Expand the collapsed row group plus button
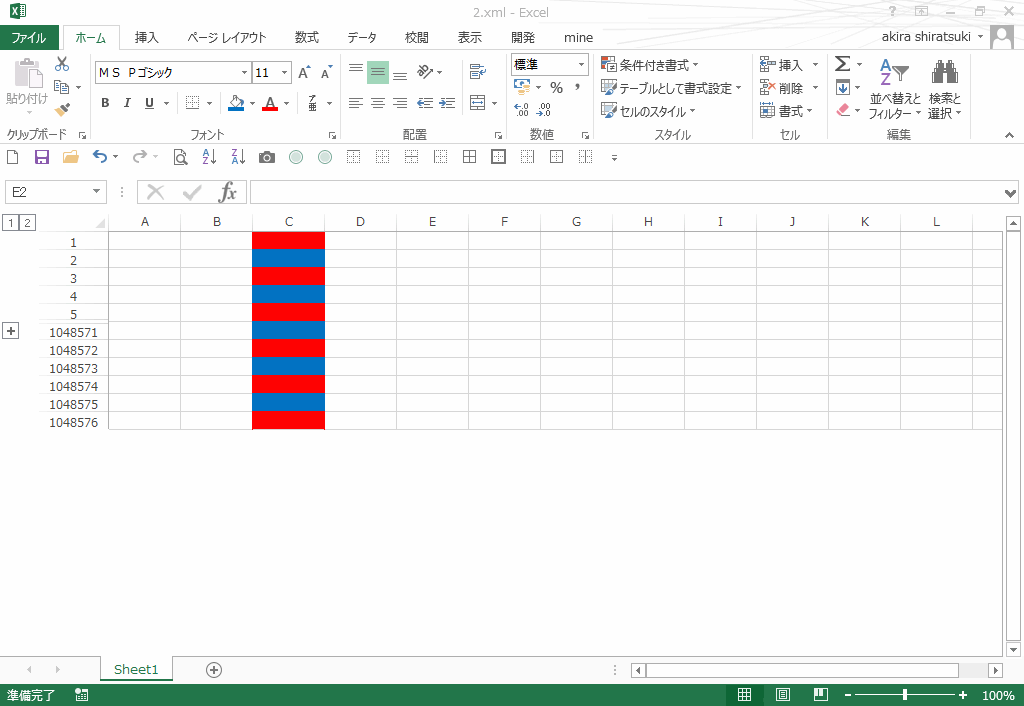The width and height of the screenshot is (1024, 706). click(10, 331)
